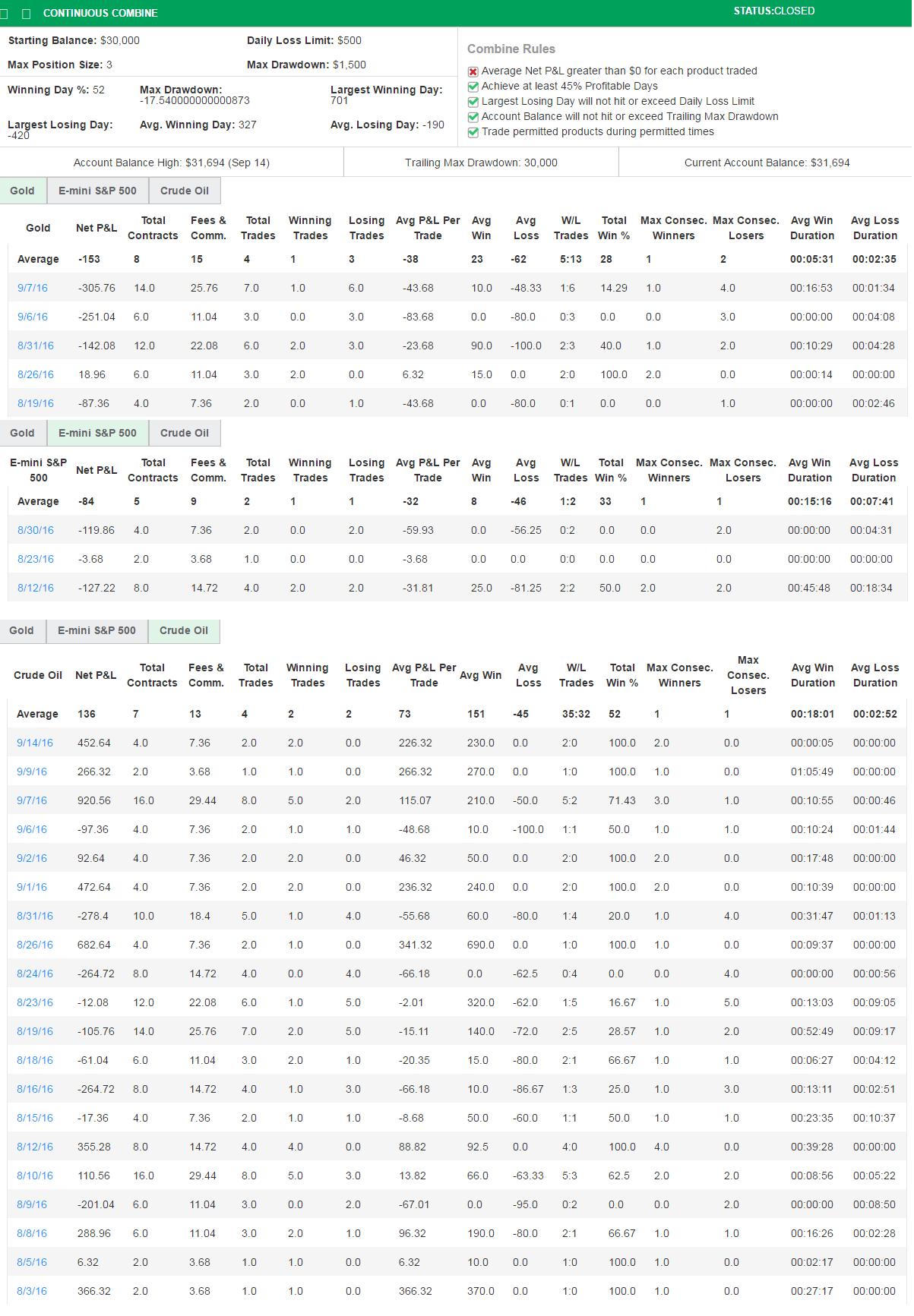Click checkmark for Largest Losing Day rule

click(x=473, y=102)
